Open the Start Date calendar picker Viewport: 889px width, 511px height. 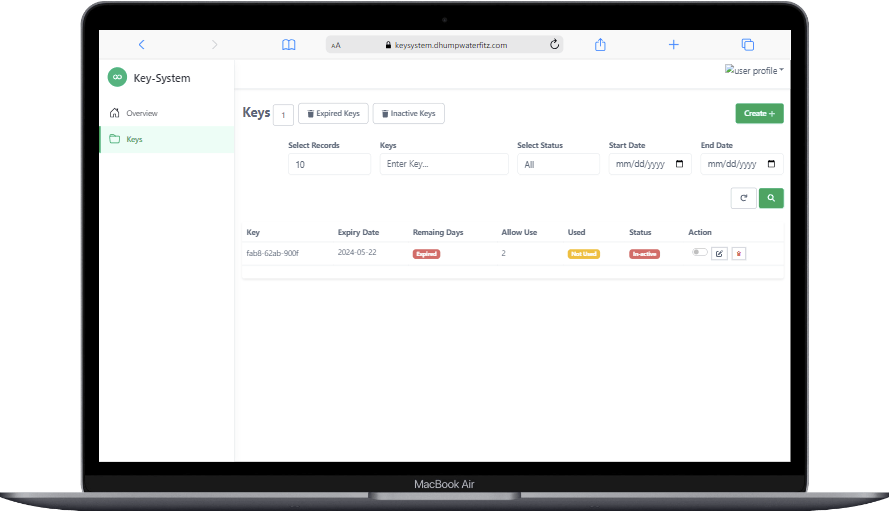tap(680, 164)
